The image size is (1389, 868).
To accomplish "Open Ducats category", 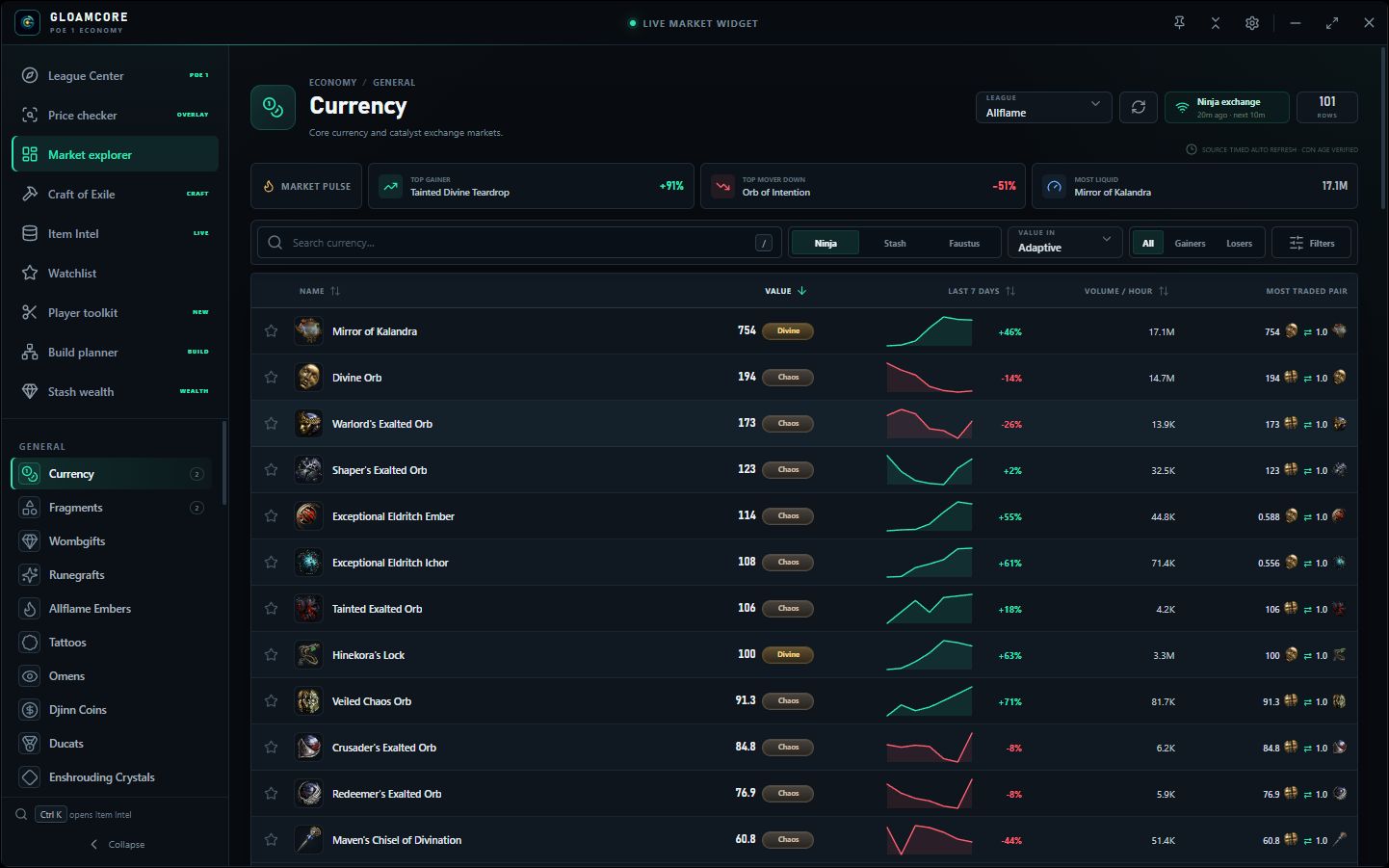I will click(x=112, y=743).
